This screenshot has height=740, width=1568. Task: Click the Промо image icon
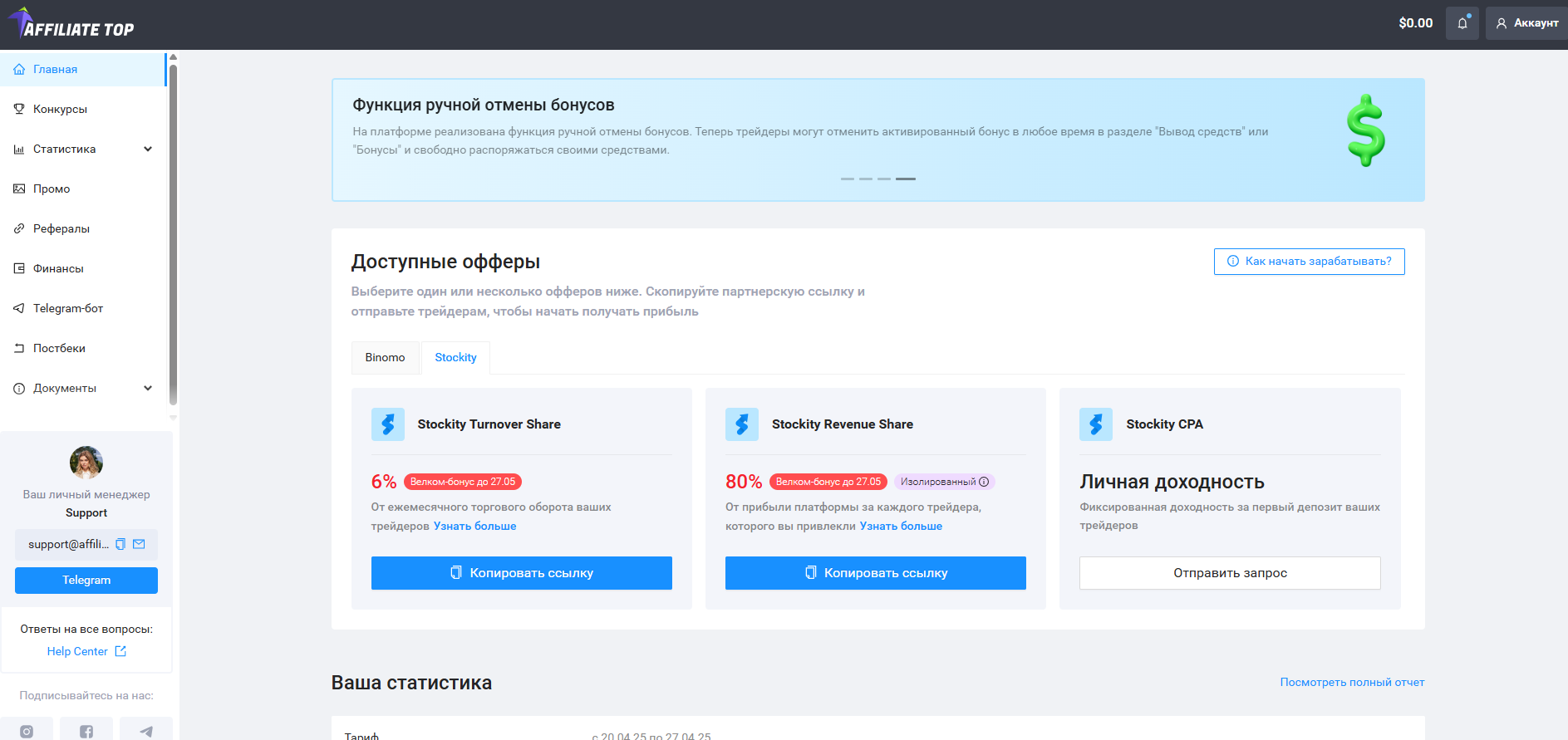tap(19, 189)
